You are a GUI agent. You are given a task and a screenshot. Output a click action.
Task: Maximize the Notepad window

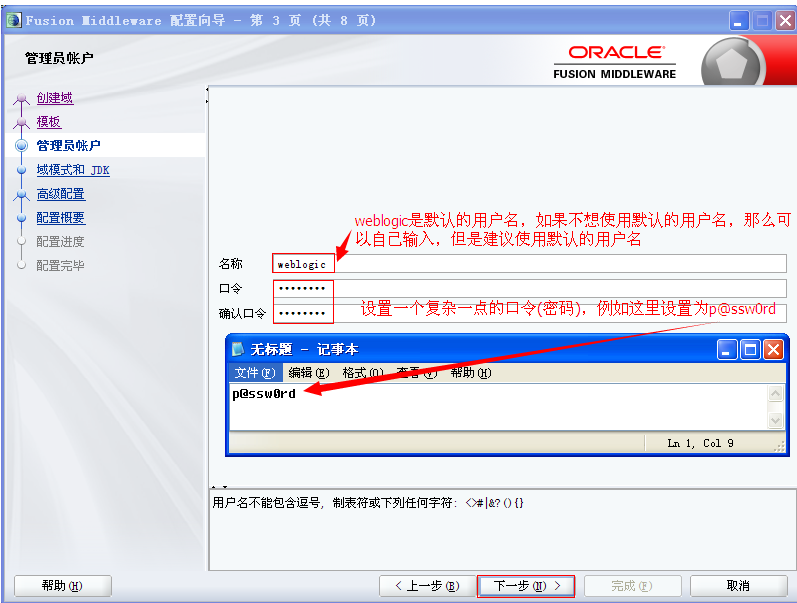coord(750,350)
